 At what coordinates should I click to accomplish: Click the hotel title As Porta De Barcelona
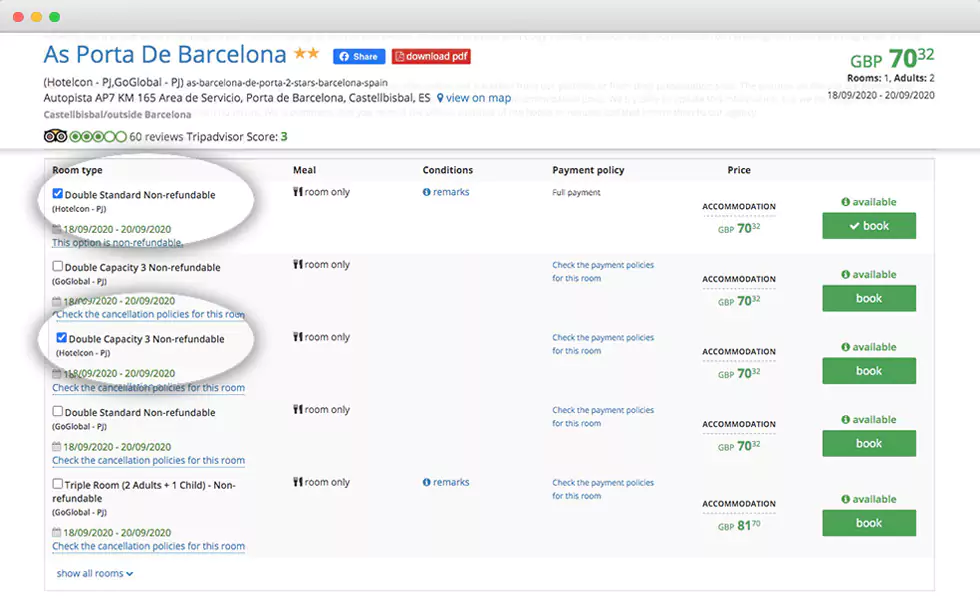coord(165,54)
